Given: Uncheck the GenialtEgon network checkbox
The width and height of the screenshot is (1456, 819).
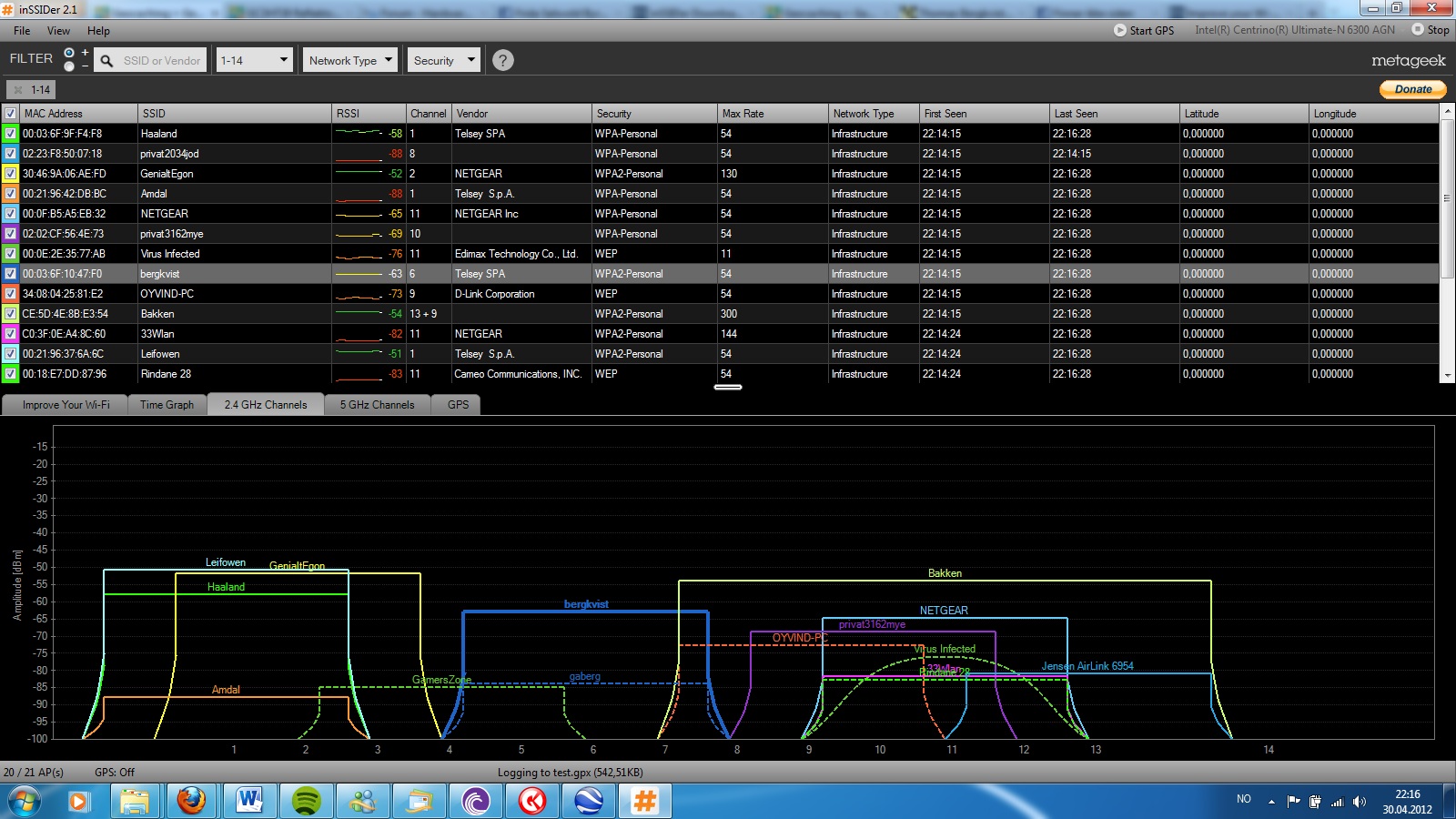Looking at the screenshot, I should point(11,174).
